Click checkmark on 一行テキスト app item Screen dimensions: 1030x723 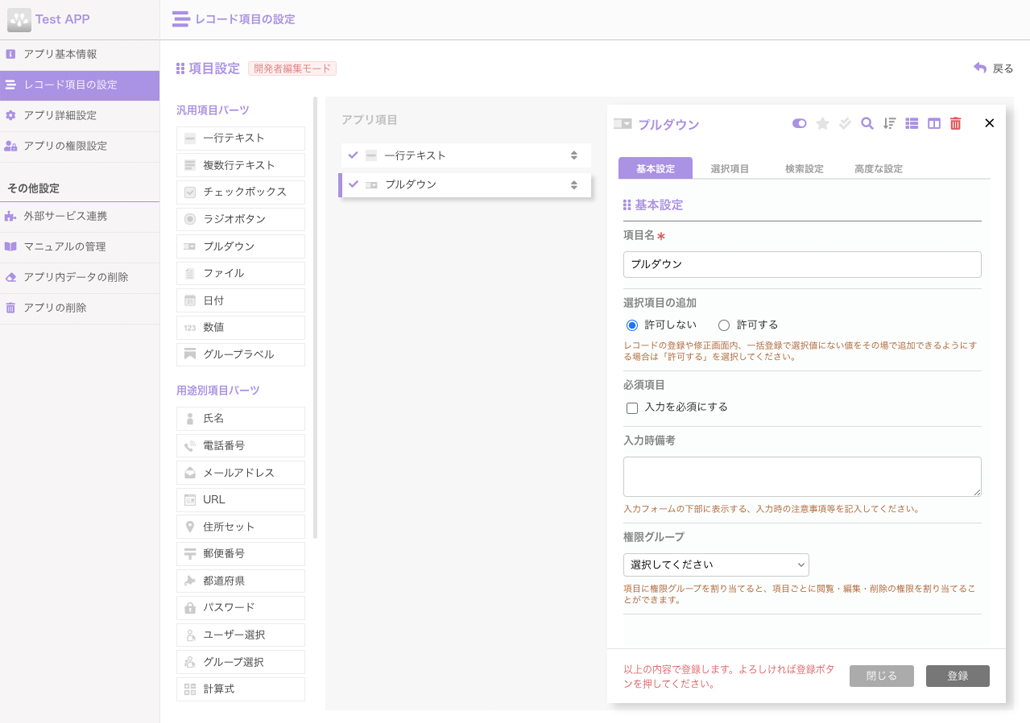coord(353,155)
